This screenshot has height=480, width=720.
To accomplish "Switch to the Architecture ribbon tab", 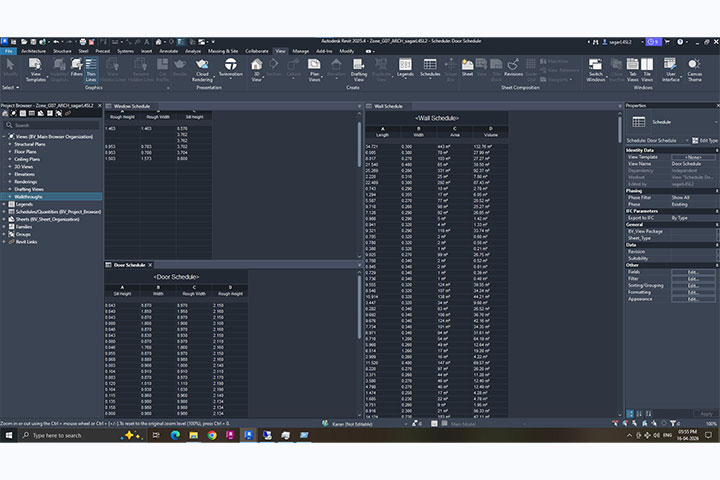I will tap(34, 51).
